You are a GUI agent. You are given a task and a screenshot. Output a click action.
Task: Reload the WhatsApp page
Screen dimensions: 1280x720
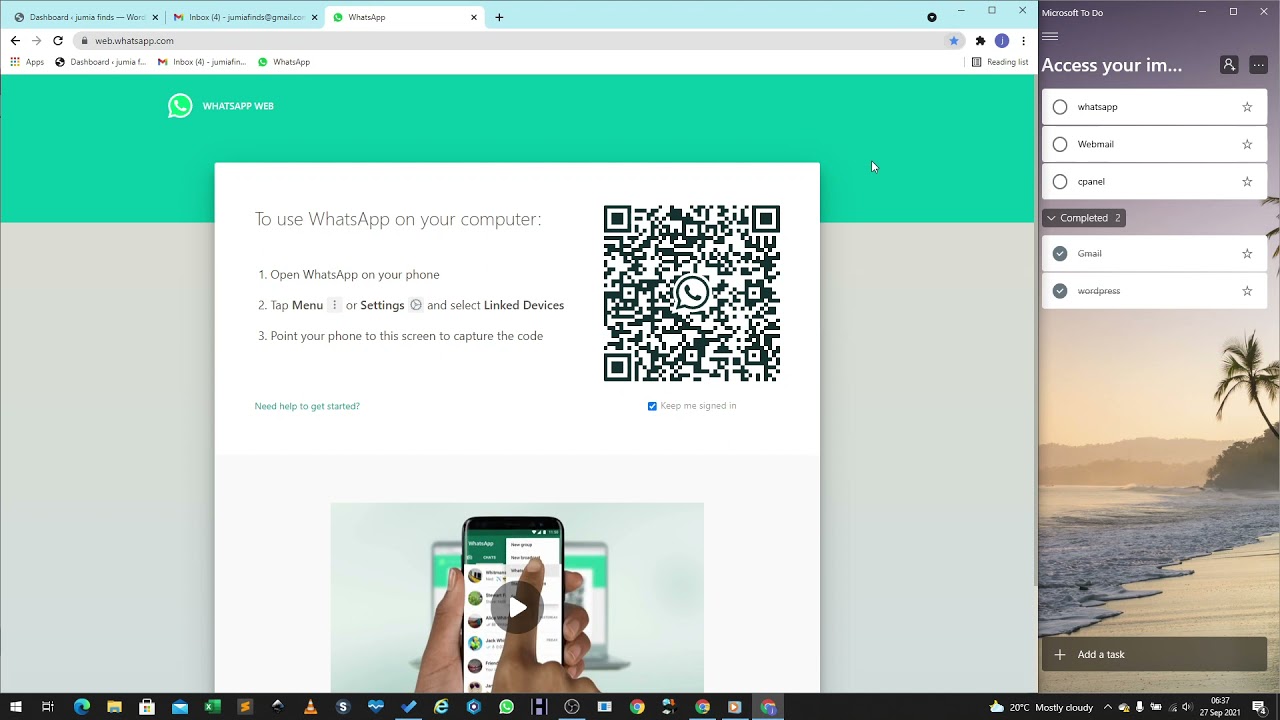pyautogui.click(x=58, y=41)
